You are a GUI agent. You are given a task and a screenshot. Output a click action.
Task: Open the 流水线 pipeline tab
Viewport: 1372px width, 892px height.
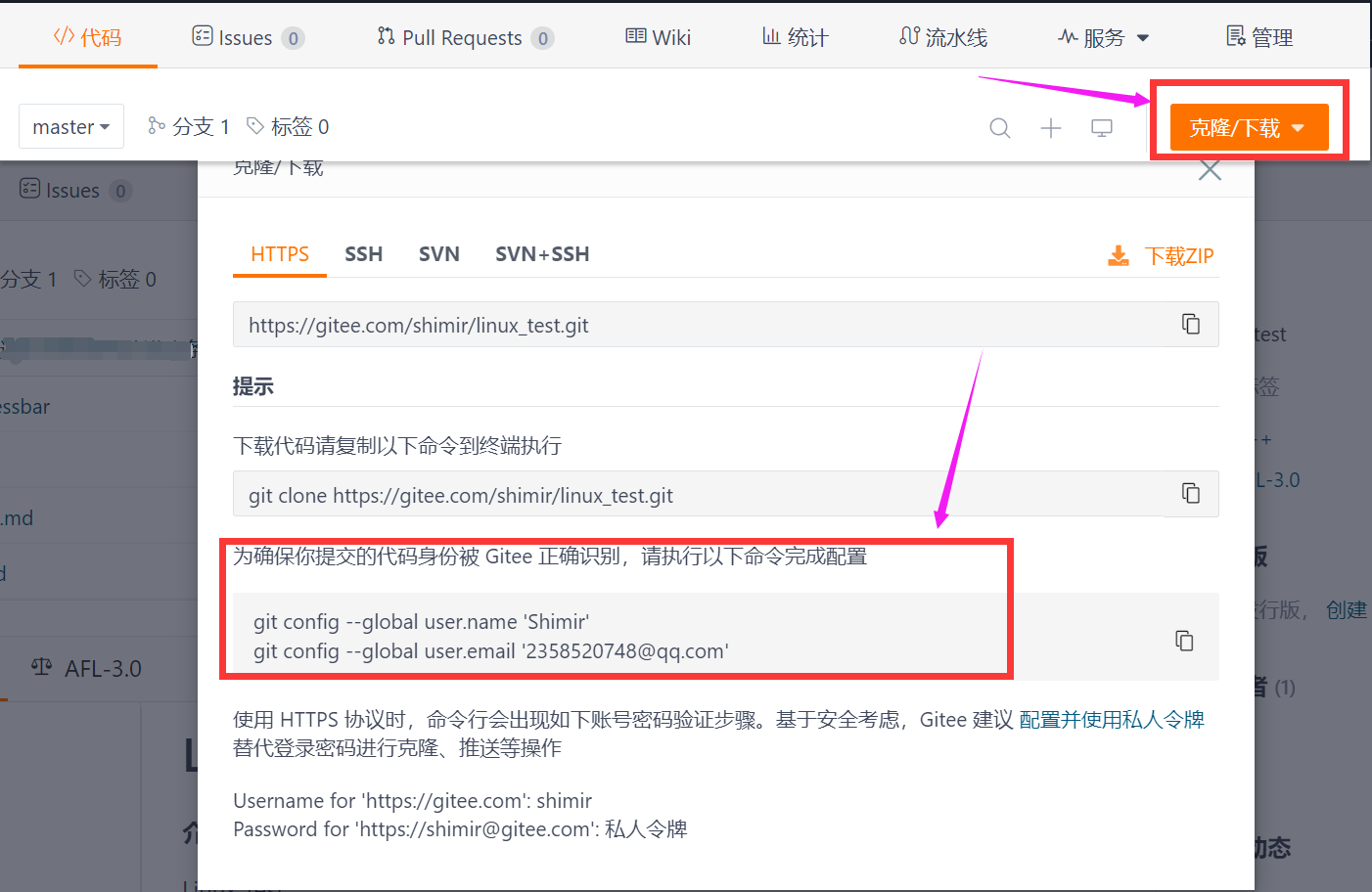coord(943,37)
